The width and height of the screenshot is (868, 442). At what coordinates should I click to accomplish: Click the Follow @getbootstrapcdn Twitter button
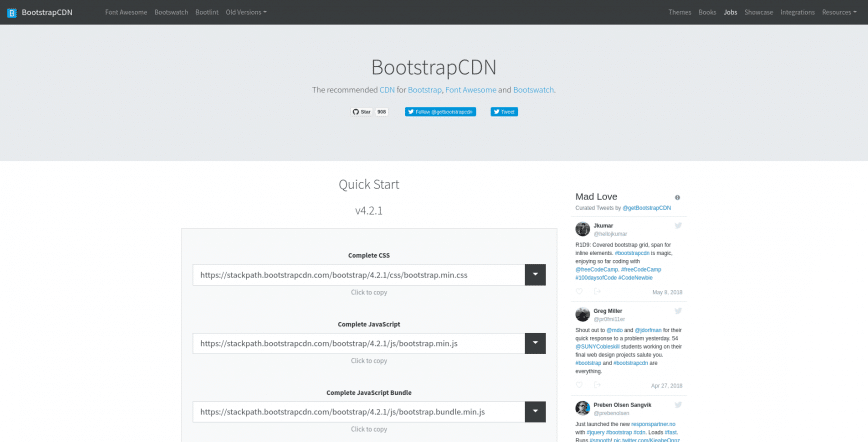tap(440, 112)
